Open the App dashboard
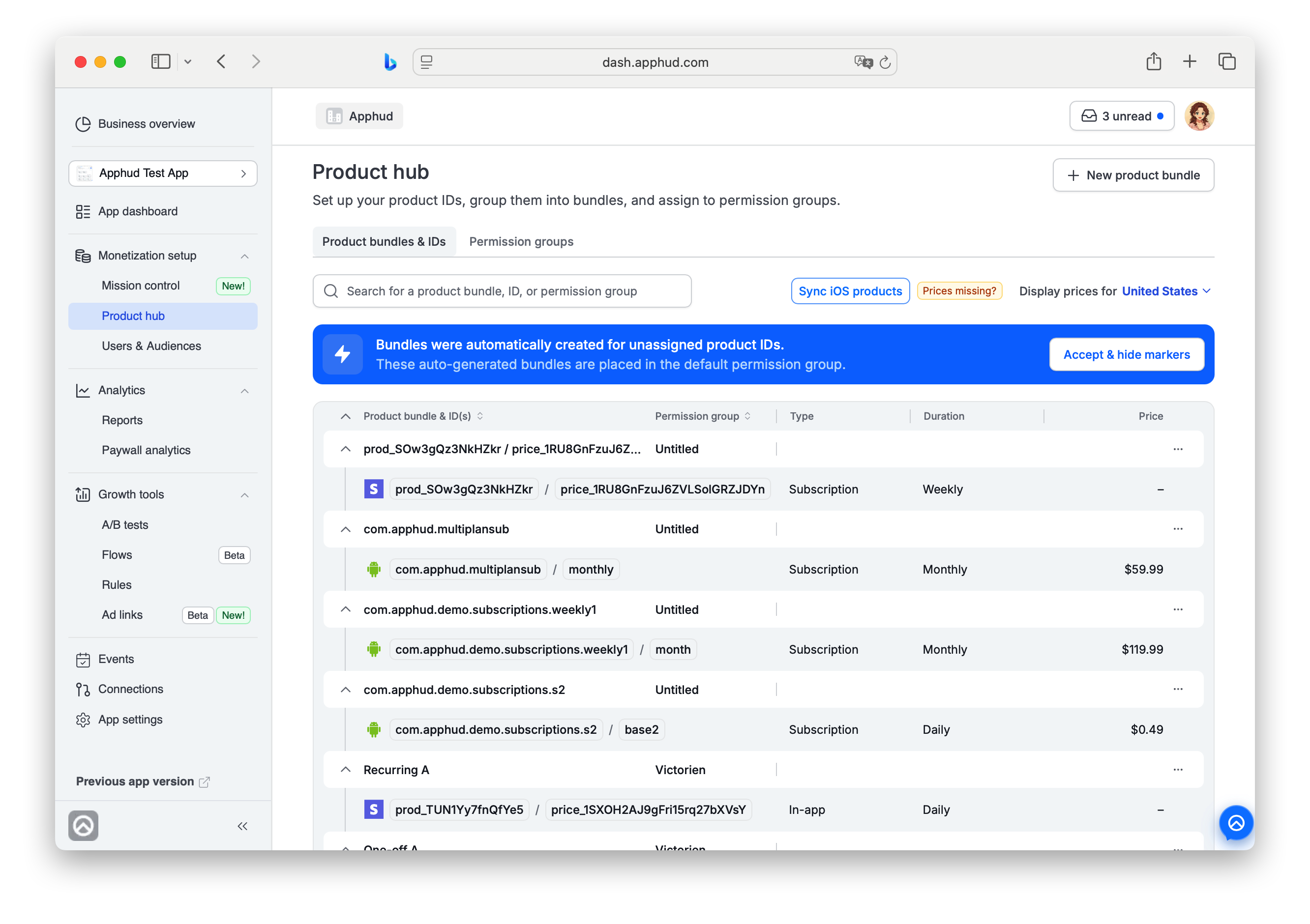 click(127, 212)
